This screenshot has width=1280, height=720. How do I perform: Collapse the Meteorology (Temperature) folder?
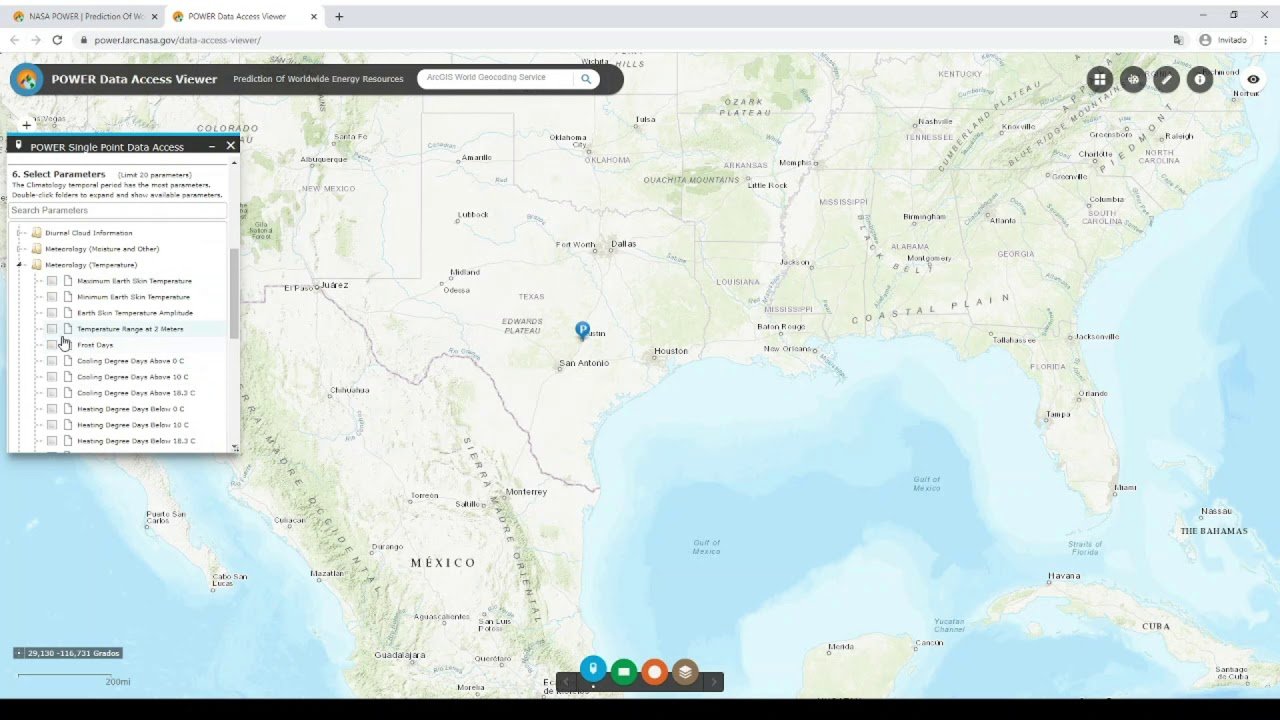(x=20, y=265)
